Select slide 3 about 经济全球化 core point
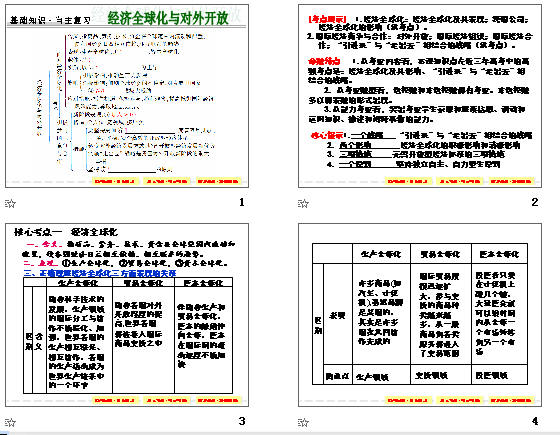The width and height of the screenshot is (560, 435). click(x=127, y=315)
